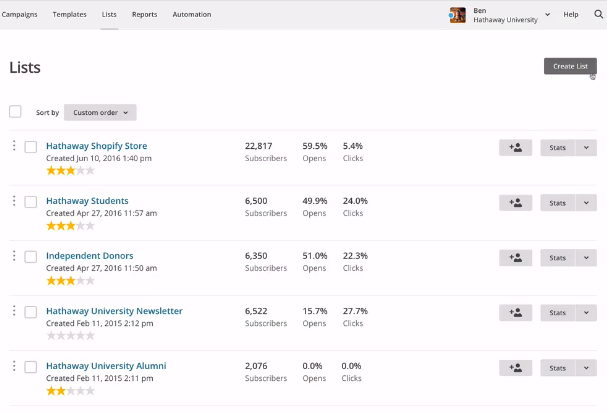Click drag handle dots beside Hathaway Shopify Store
607x412 pixels.
point(14,146)
